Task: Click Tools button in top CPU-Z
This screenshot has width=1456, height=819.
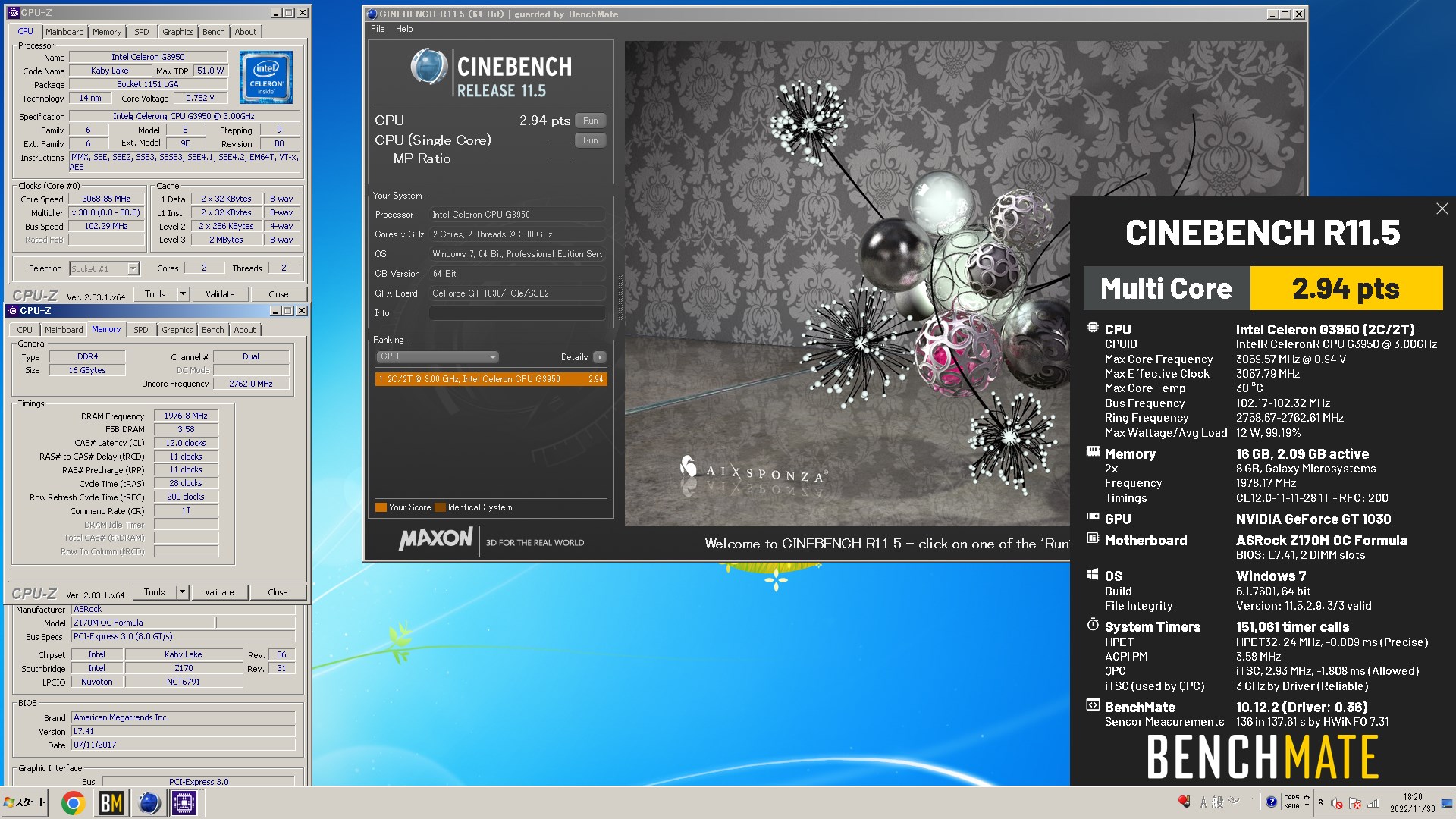Action: pos(155,294)
